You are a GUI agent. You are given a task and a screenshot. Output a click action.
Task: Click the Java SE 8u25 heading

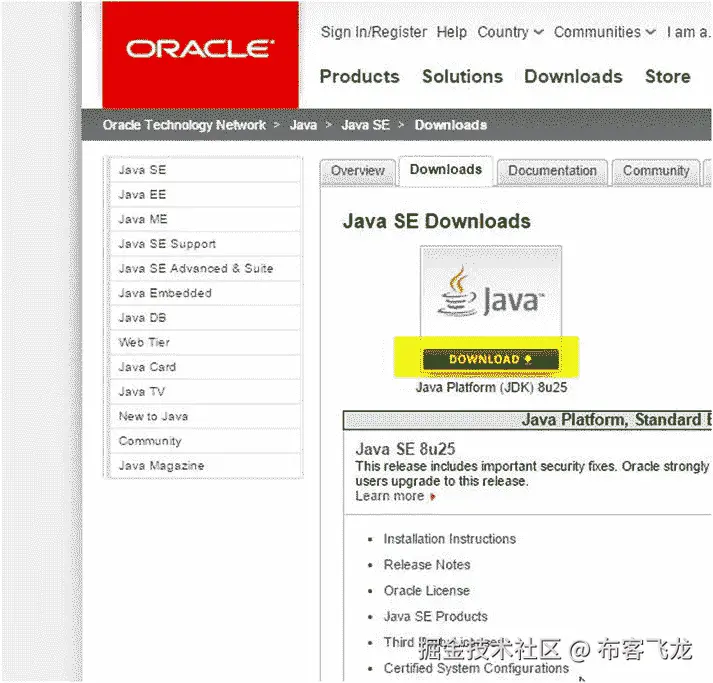[405, 449]
